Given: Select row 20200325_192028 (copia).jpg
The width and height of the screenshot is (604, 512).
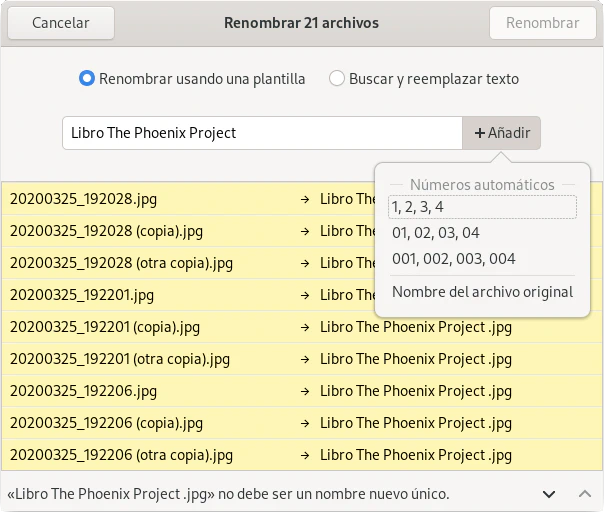Looking at the screenshot, I should coord(150,231).
